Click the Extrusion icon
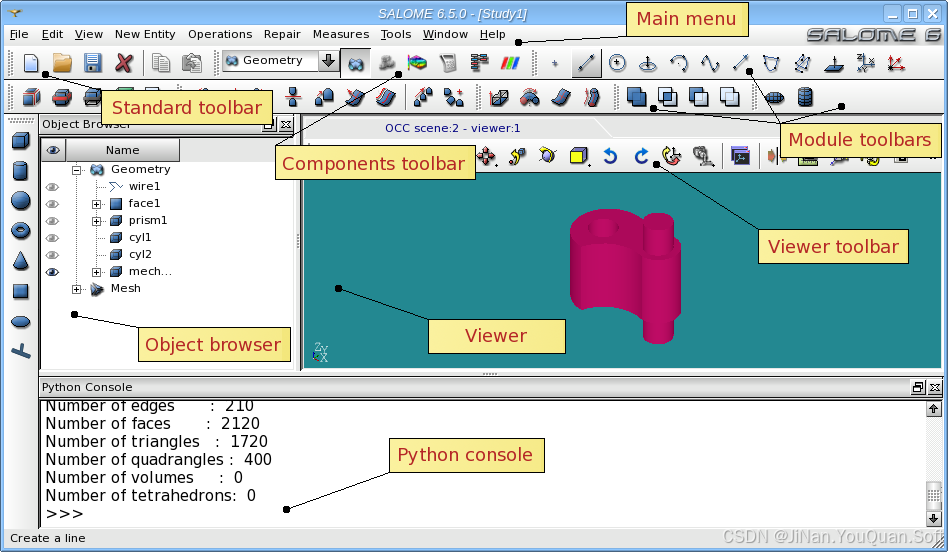Screen dimensions: 948x552 tap(499, 97)
